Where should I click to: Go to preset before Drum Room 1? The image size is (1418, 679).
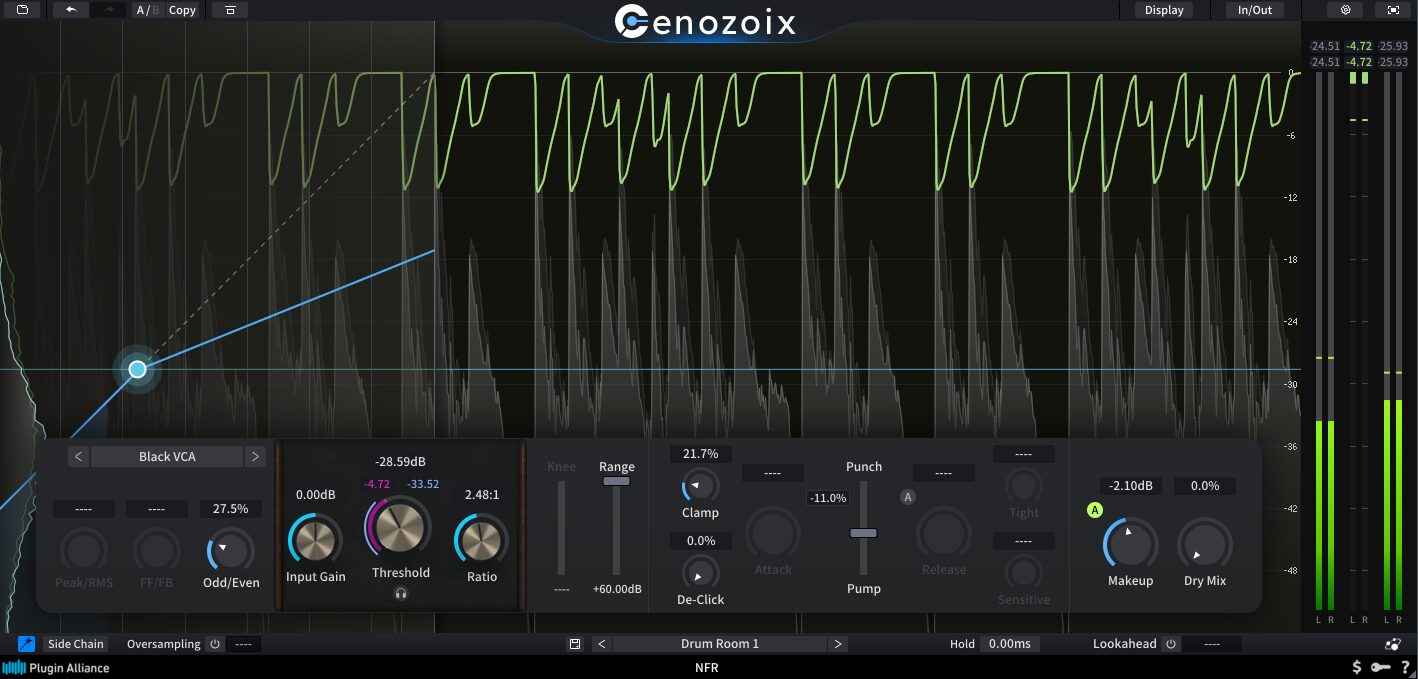[602, 644]
